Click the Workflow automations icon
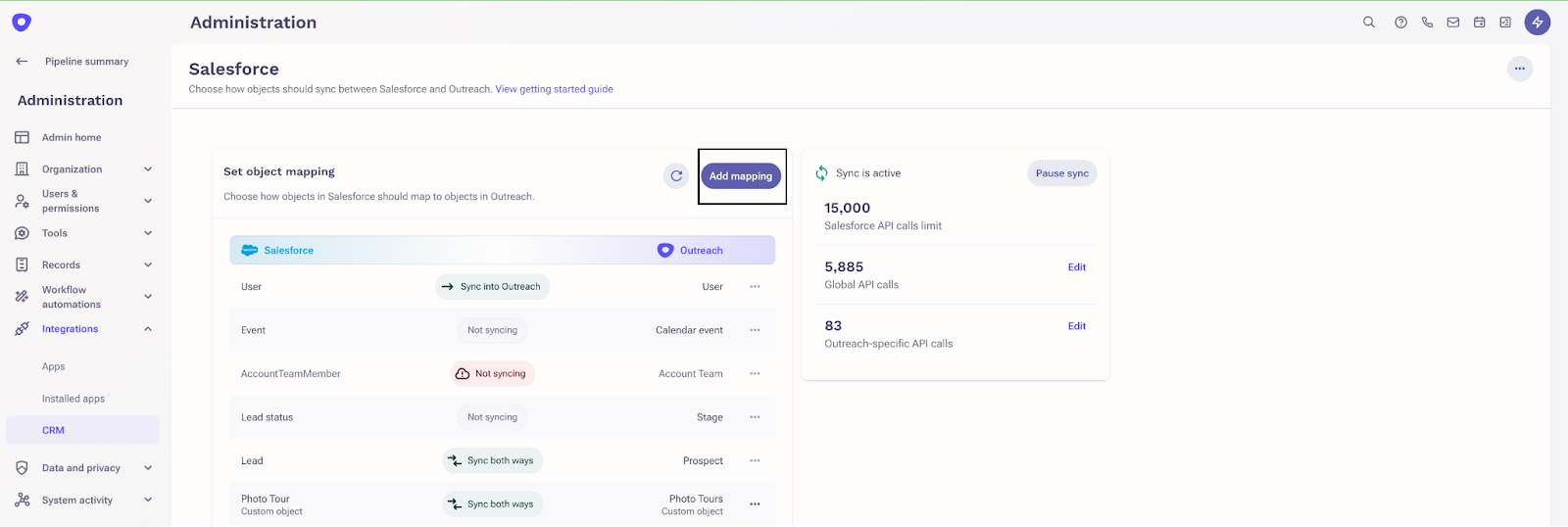 tap(22, 297)
